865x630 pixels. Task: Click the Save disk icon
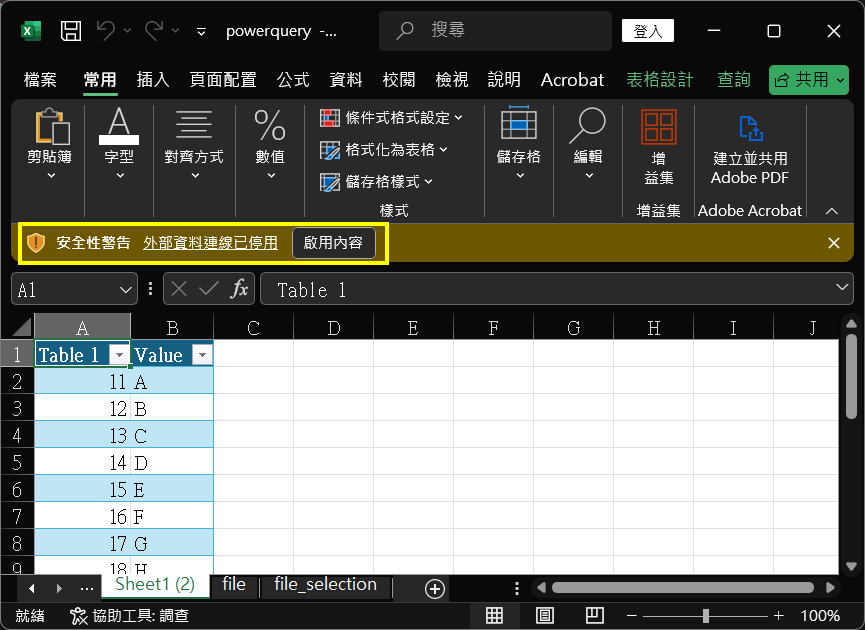click(x=71, y=31)
